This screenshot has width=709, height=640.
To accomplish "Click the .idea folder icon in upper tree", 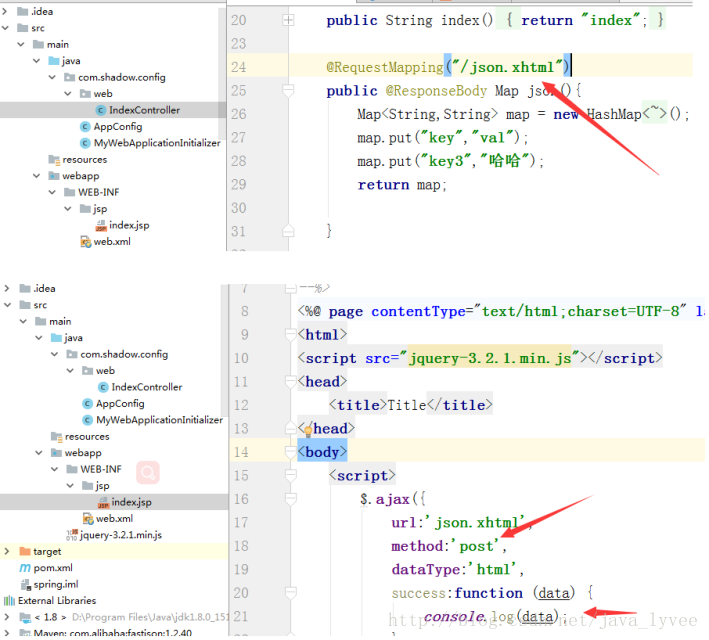I will pos(23,11).
